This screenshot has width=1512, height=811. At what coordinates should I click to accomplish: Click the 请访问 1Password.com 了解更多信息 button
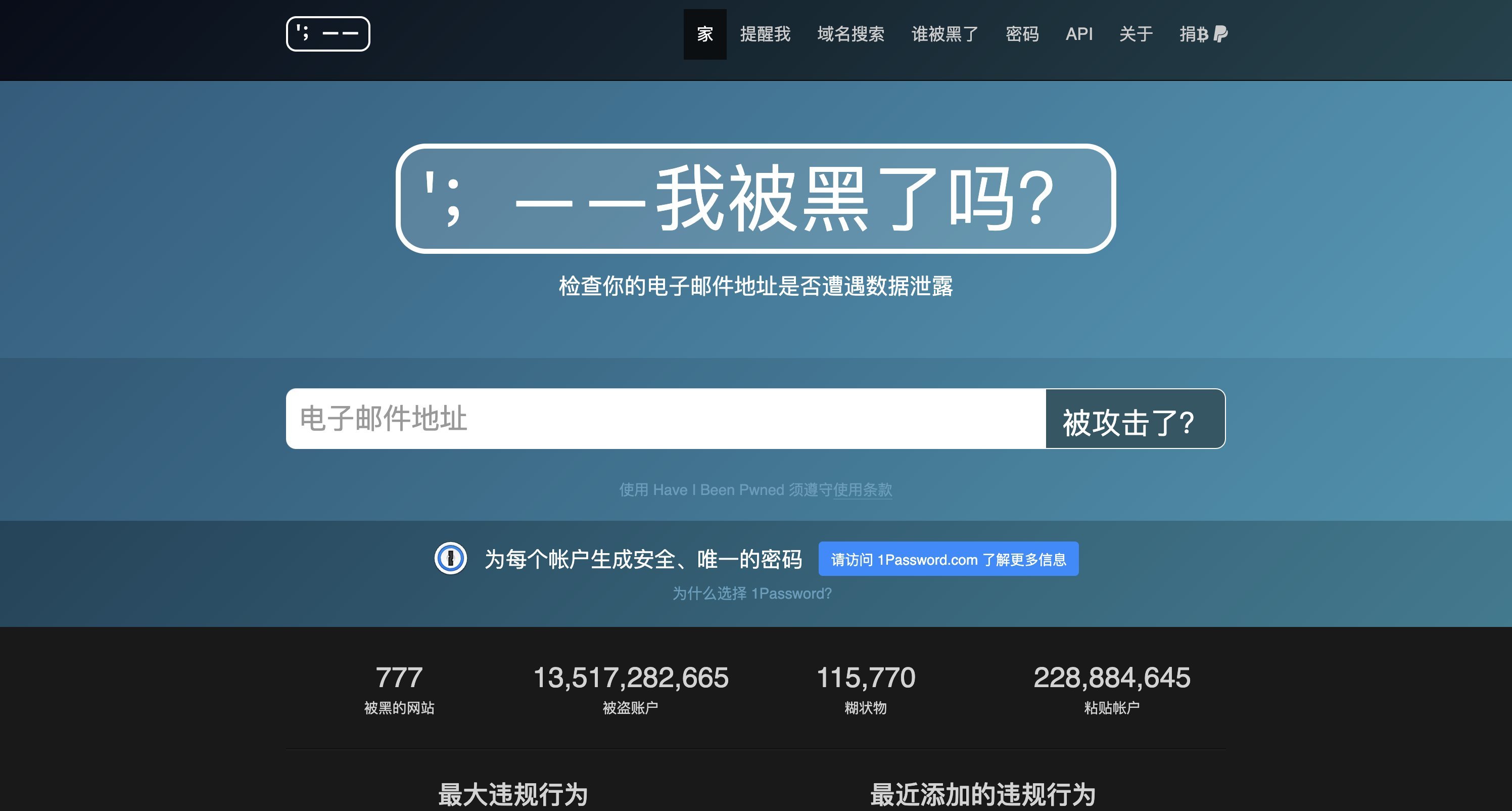point(948,559)
